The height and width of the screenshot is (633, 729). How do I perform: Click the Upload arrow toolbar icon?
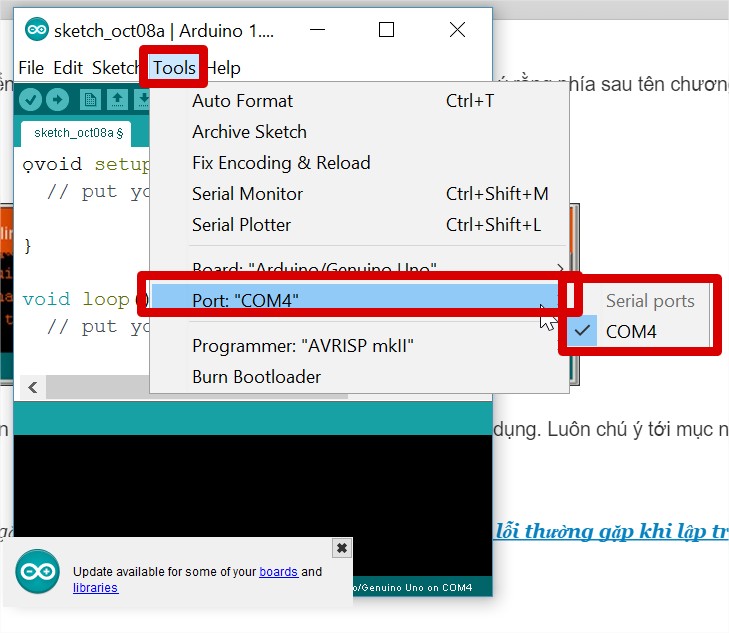point(58,99)
